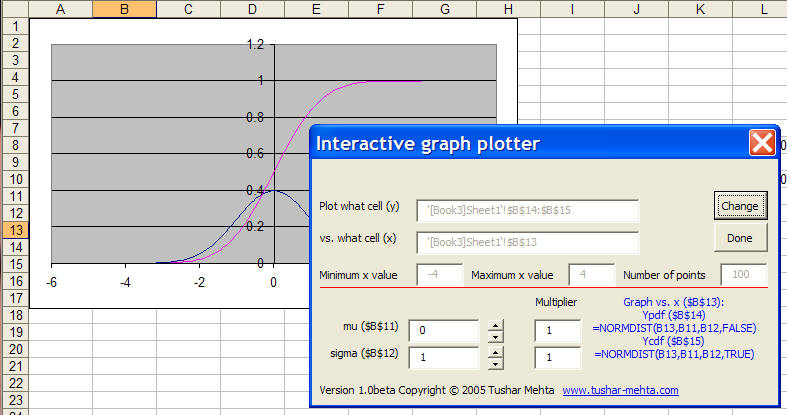Select row 13 header
This screenshot has width=787, height=415.
[15, 230]
